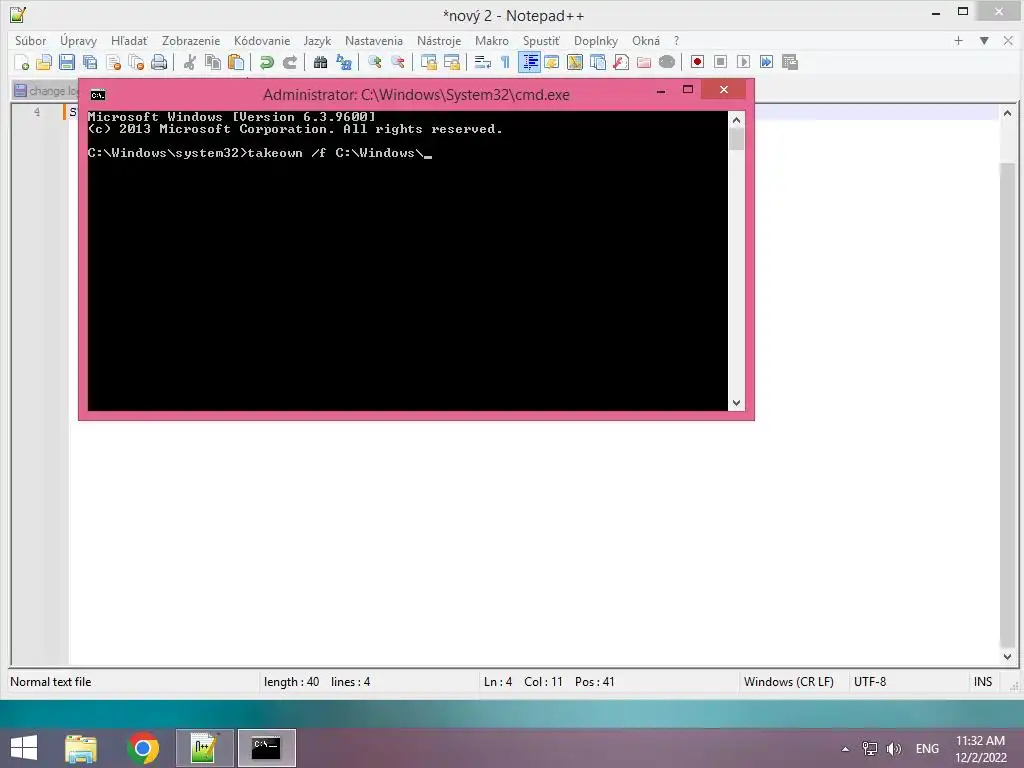This screenshot has width=1024, height=768.
Task: Zoom in using the magnifier icon
Action: [374, 62]
